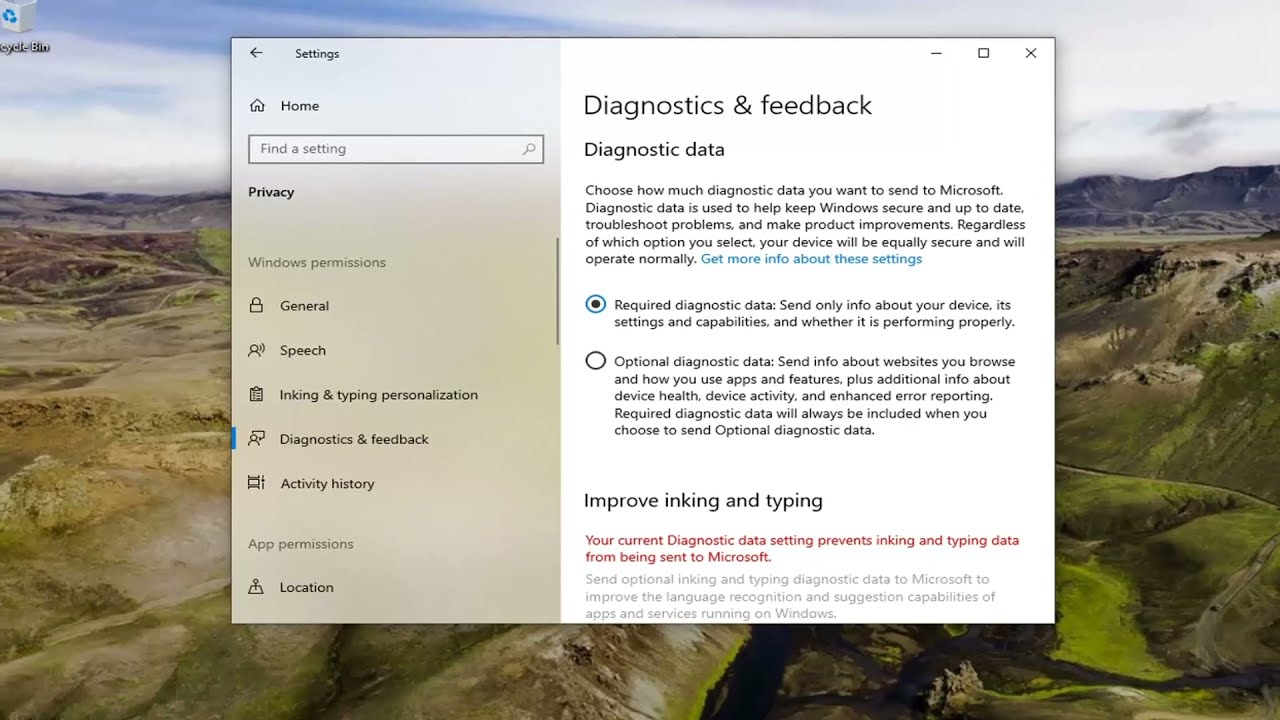Click the search magnifier in Find a setting
Viewport: 1280px width, 720px height.
point(529,149)
